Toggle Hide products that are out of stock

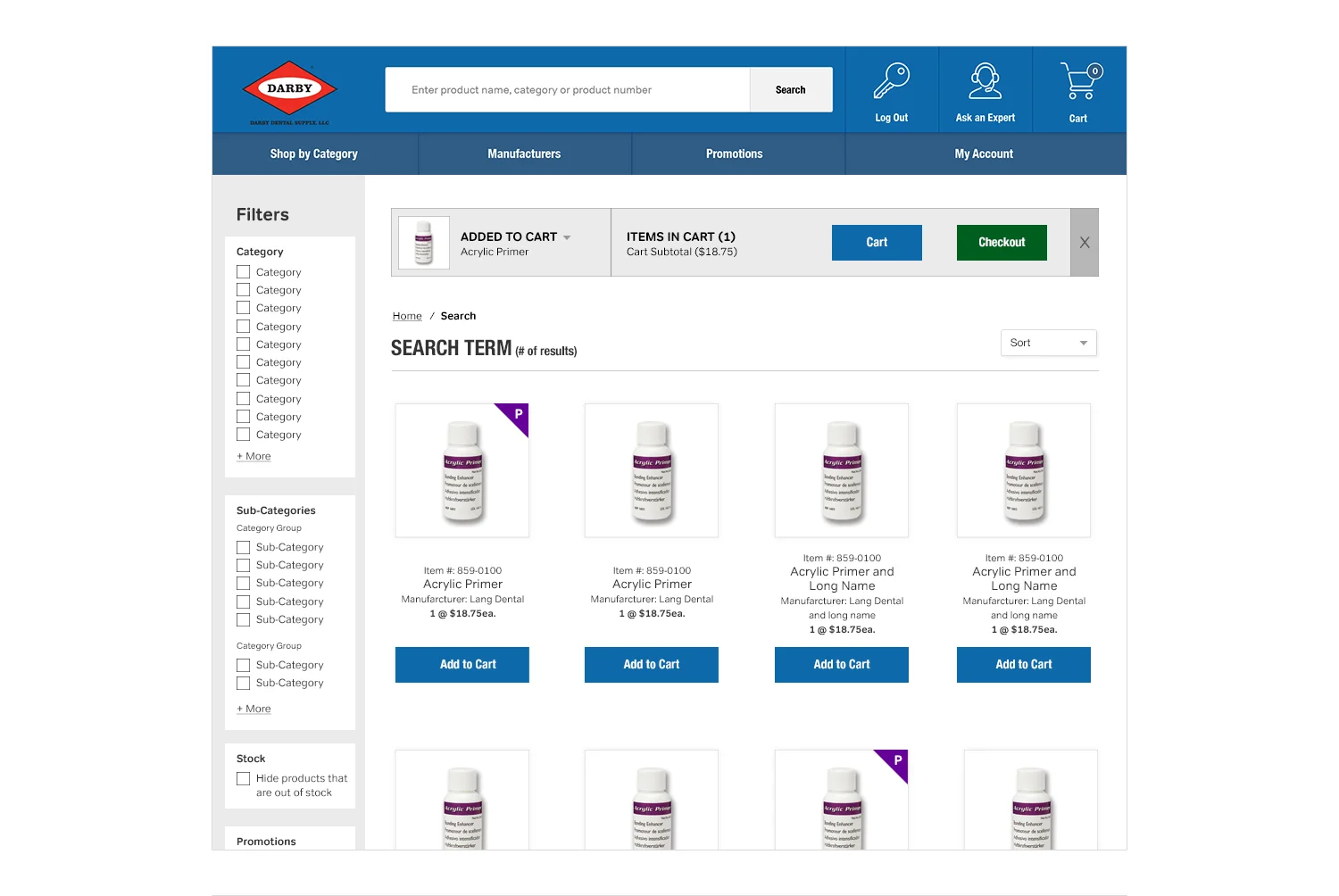tap(243, 778)
